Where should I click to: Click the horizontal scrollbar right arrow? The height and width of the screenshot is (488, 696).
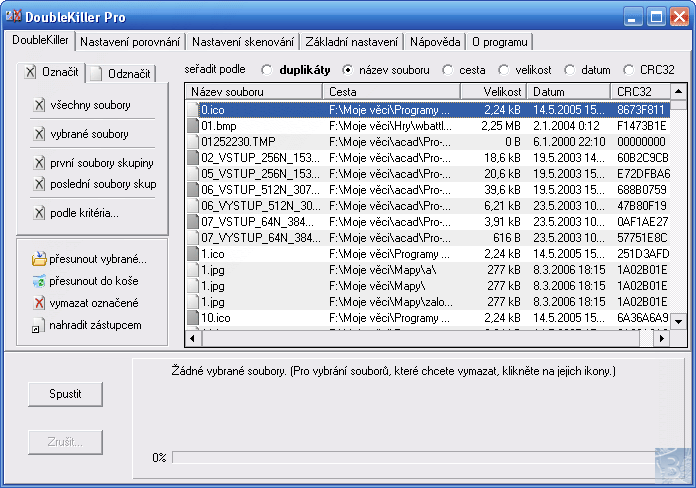pos(661,338)
